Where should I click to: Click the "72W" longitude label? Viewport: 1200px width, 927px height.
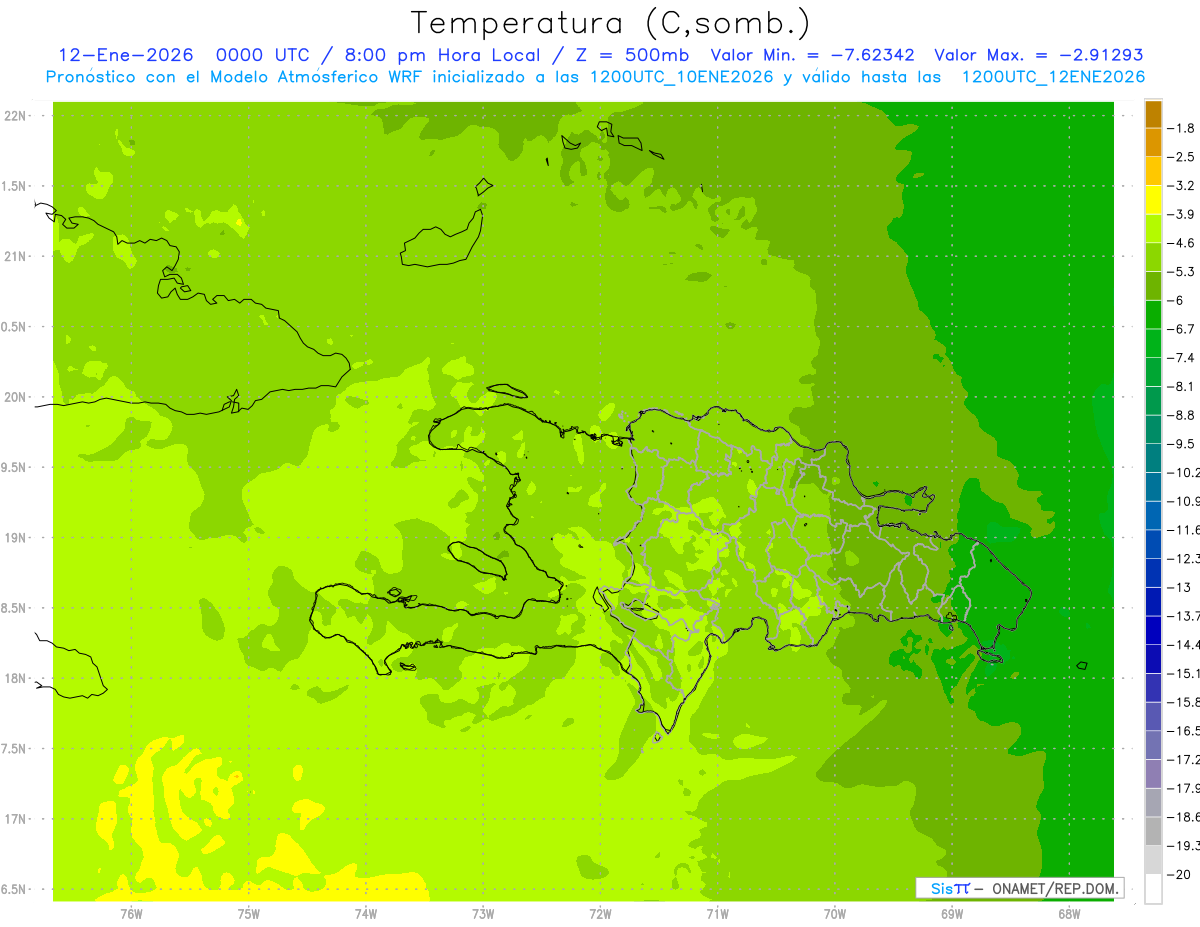600,913
